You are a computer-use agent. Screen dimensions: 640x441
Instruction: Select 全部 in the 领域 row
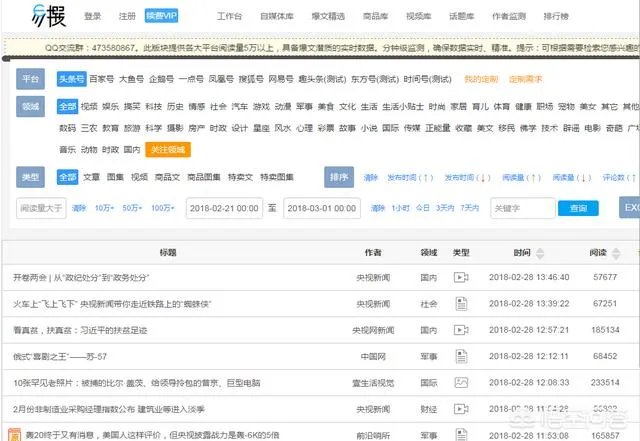pyautogui.click(x=67, y=107)
